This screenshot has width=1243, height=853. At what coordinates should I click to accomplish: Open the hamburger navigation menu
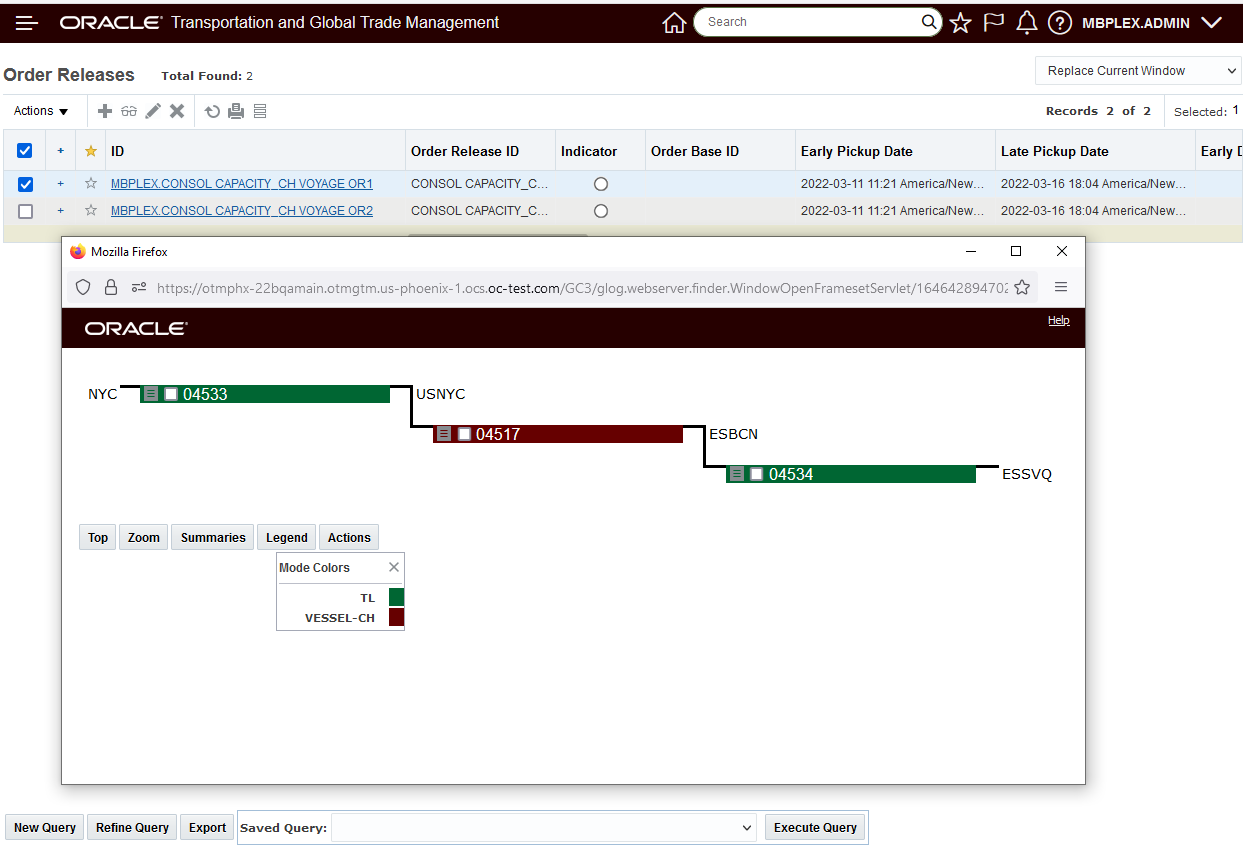point(27,22)
